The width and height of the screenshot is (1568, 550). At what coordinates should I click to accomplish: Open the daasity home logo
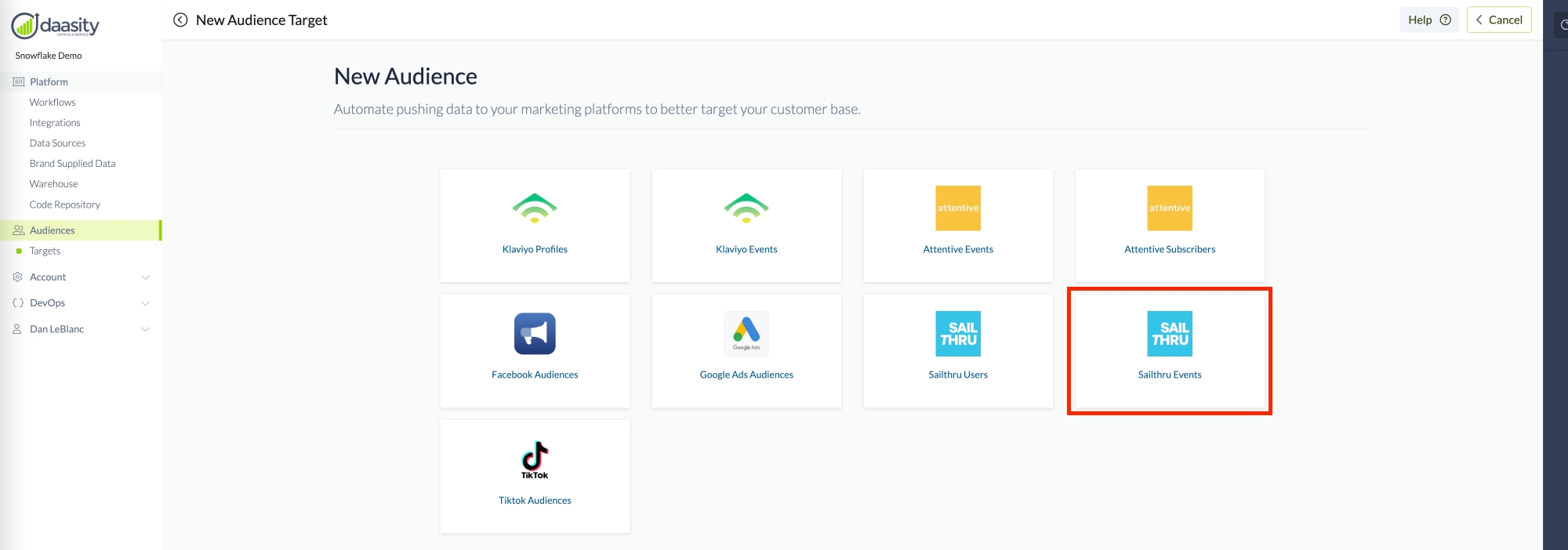[x=55, y=26]
